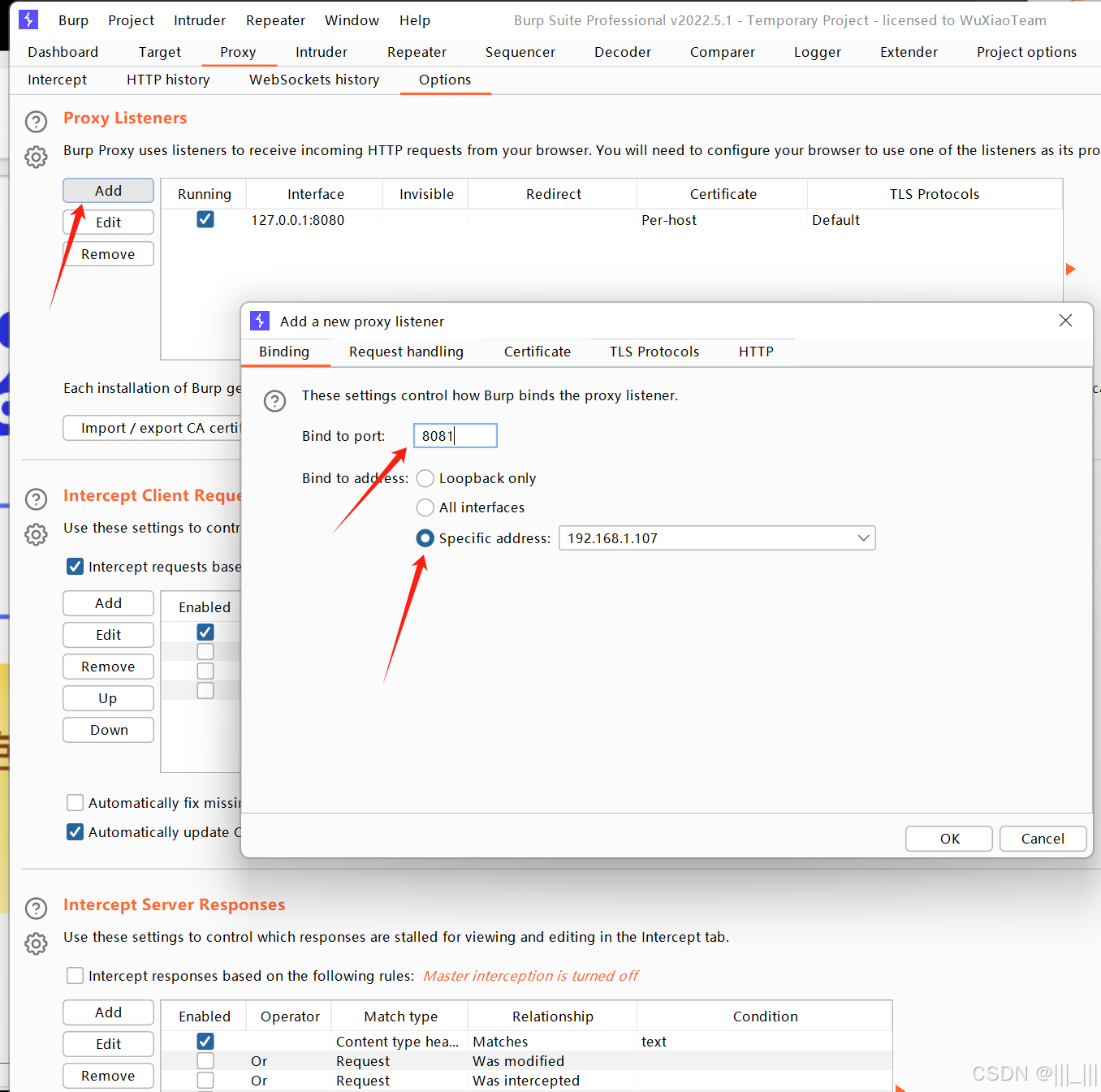
Task: Switch to Comparer tab
Action: (723, 52)
